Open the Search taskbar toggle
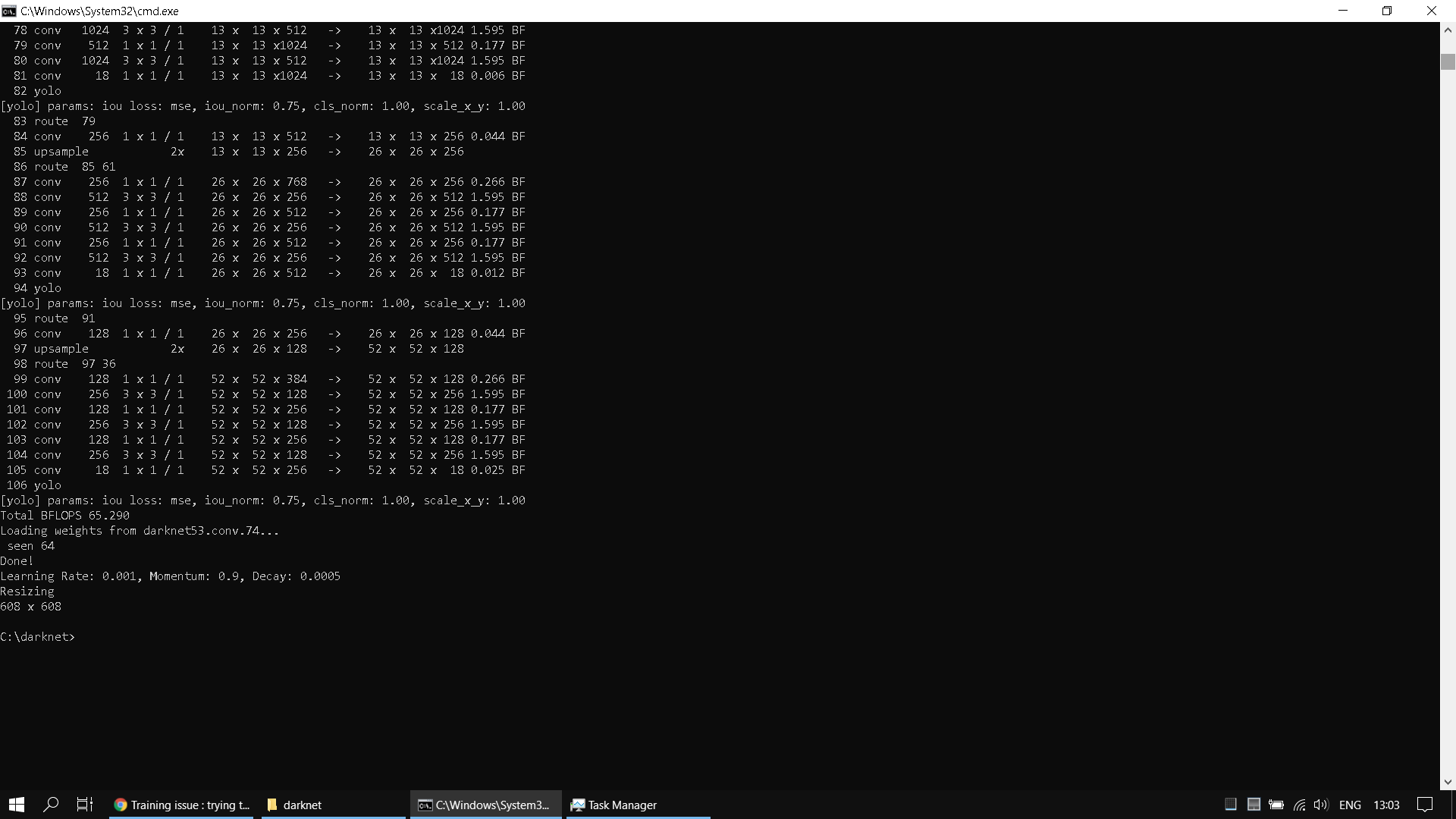 point(50,805)
